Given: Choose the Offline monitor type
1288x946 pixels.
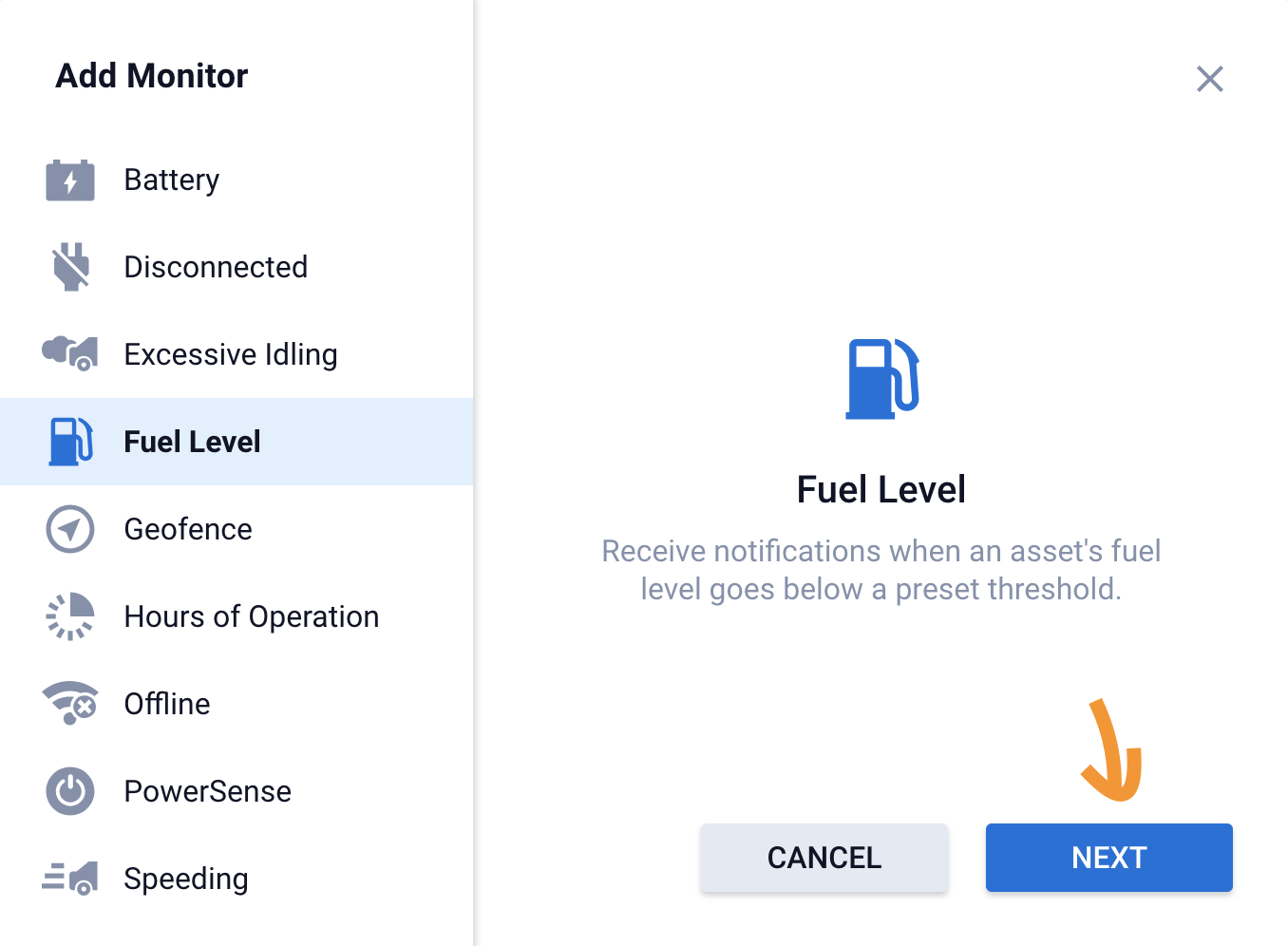Looking at the screenshot, I should pos(167,704).
